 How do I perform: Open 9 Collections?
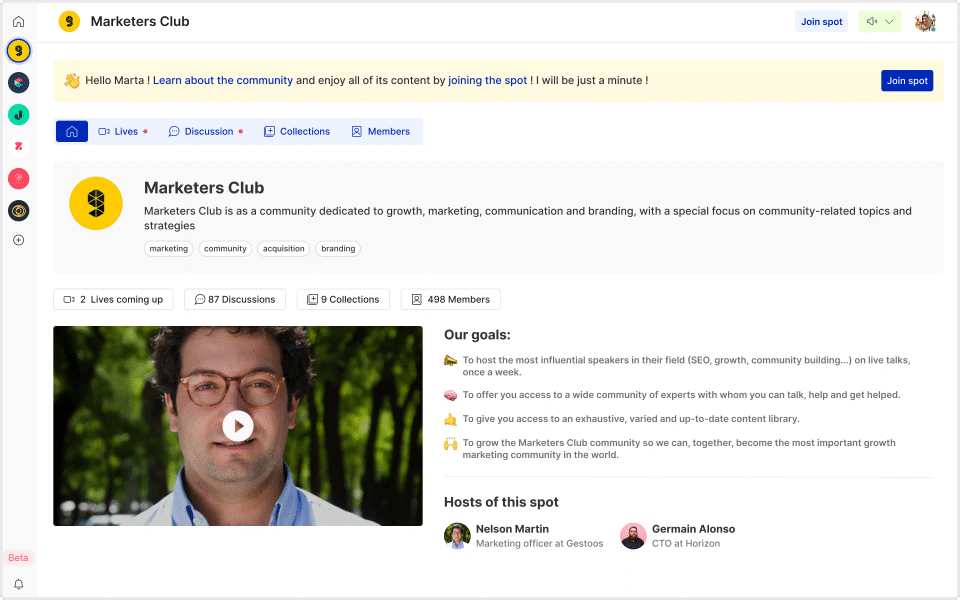[343, 299]
